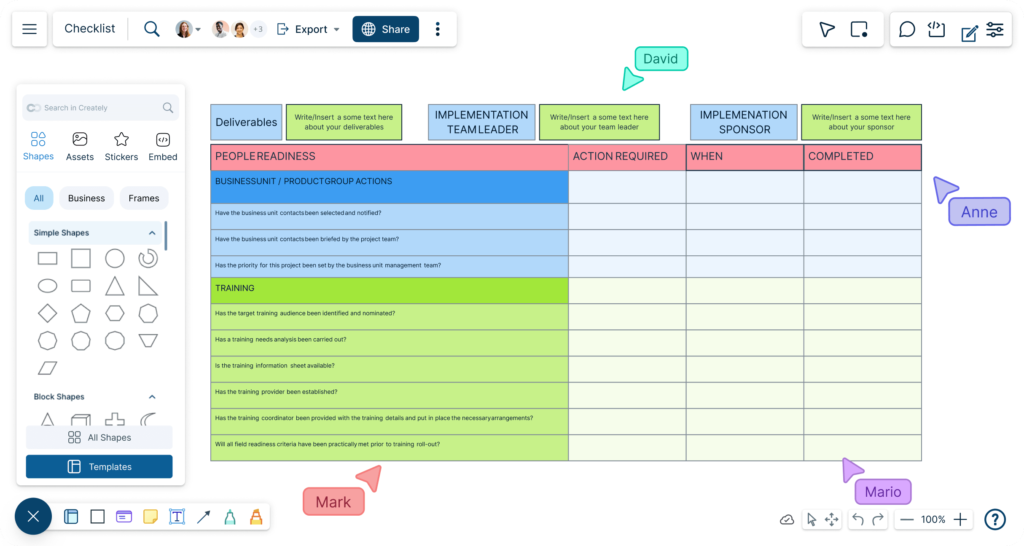Viewport: 1024px width, 546px height.
Task: Click the Checklist document title
Action: pyautogui.click(x=89, y=29)
